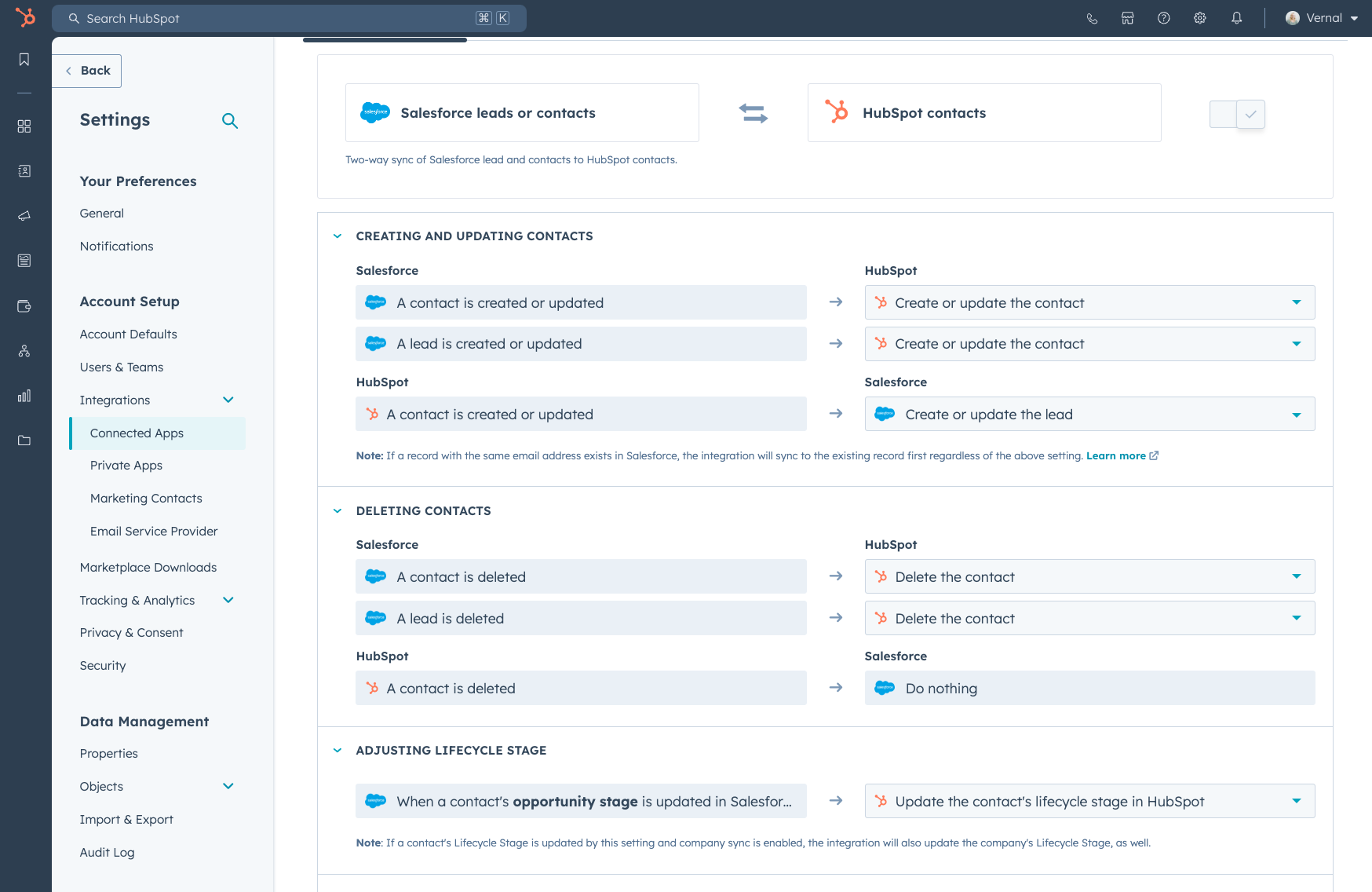This screenshot has width=1372, height=892.
Task: Open the Help question mark icon
Action: point(1164,18)
